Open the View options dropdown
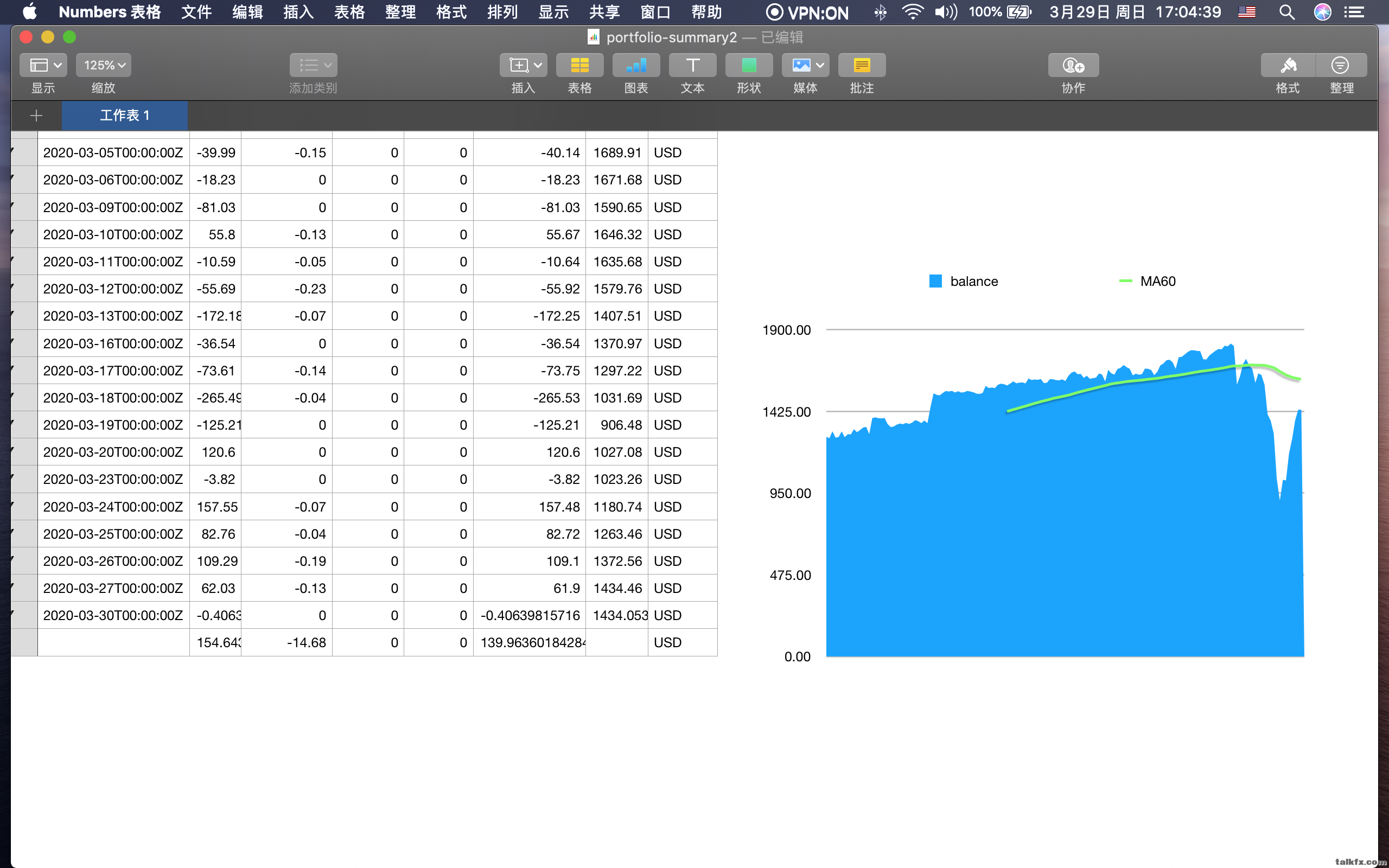1389x868 pixels. [x=43, y=66]
